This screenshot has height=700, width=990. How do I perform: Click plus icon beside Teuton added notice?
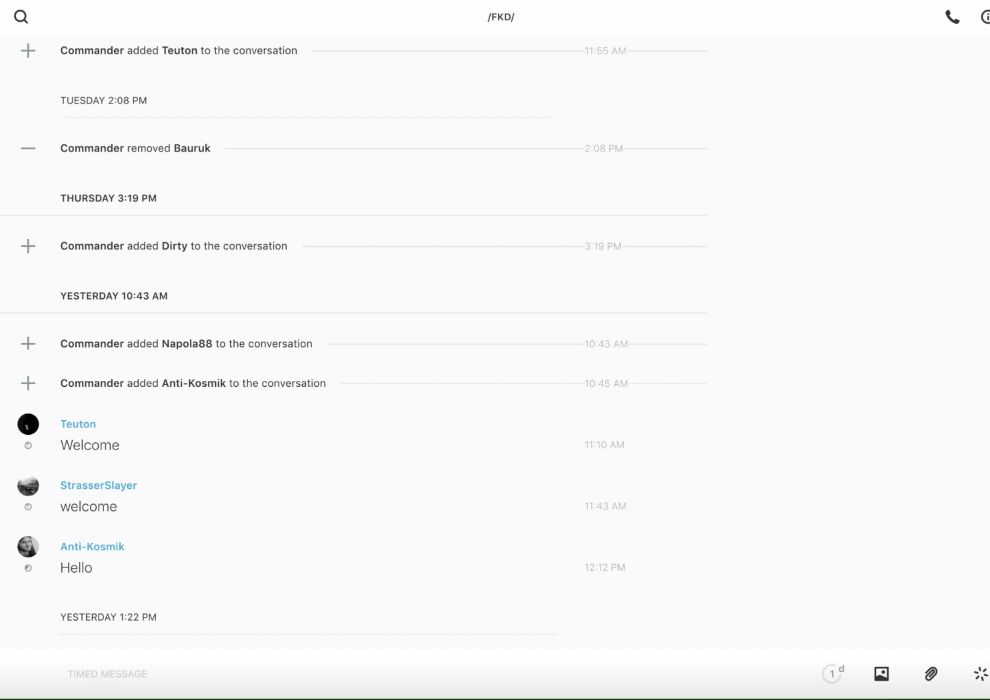(x=28, y=51)
